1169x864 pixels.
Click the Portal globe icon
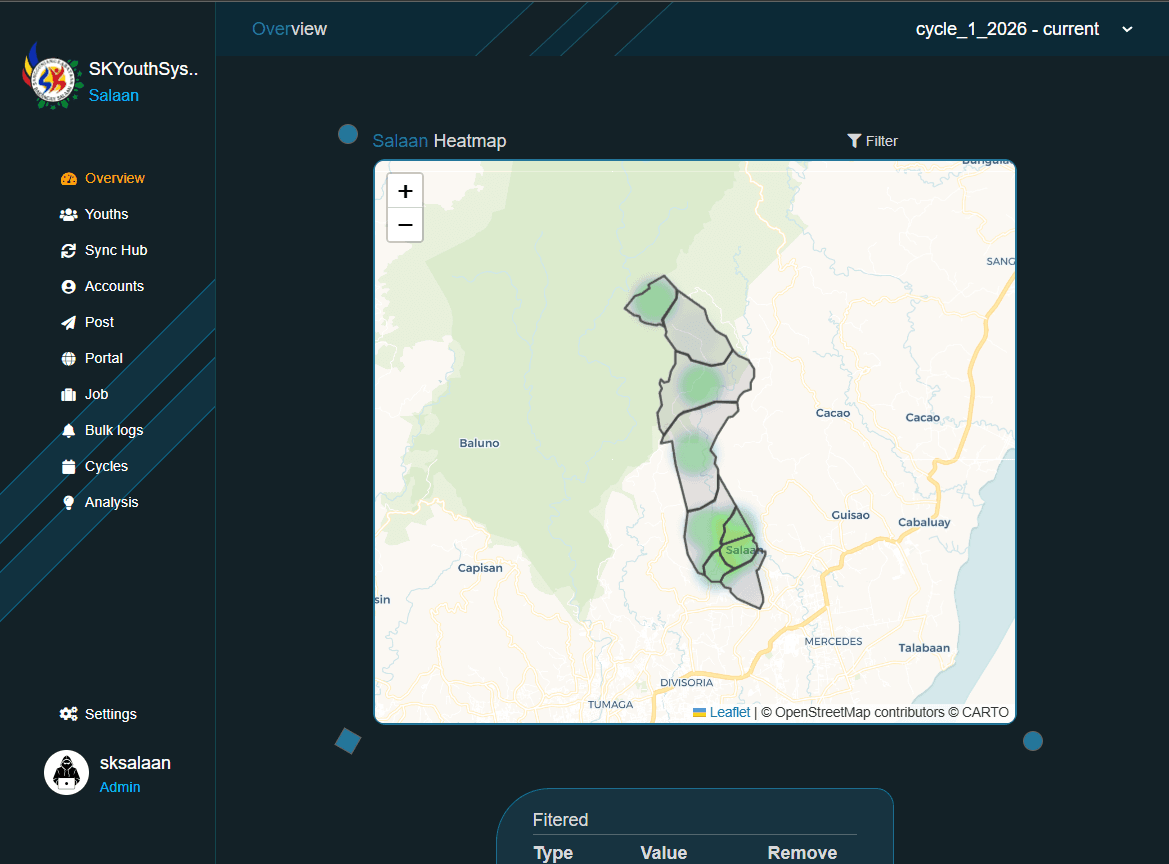click(x=69, y=359)
